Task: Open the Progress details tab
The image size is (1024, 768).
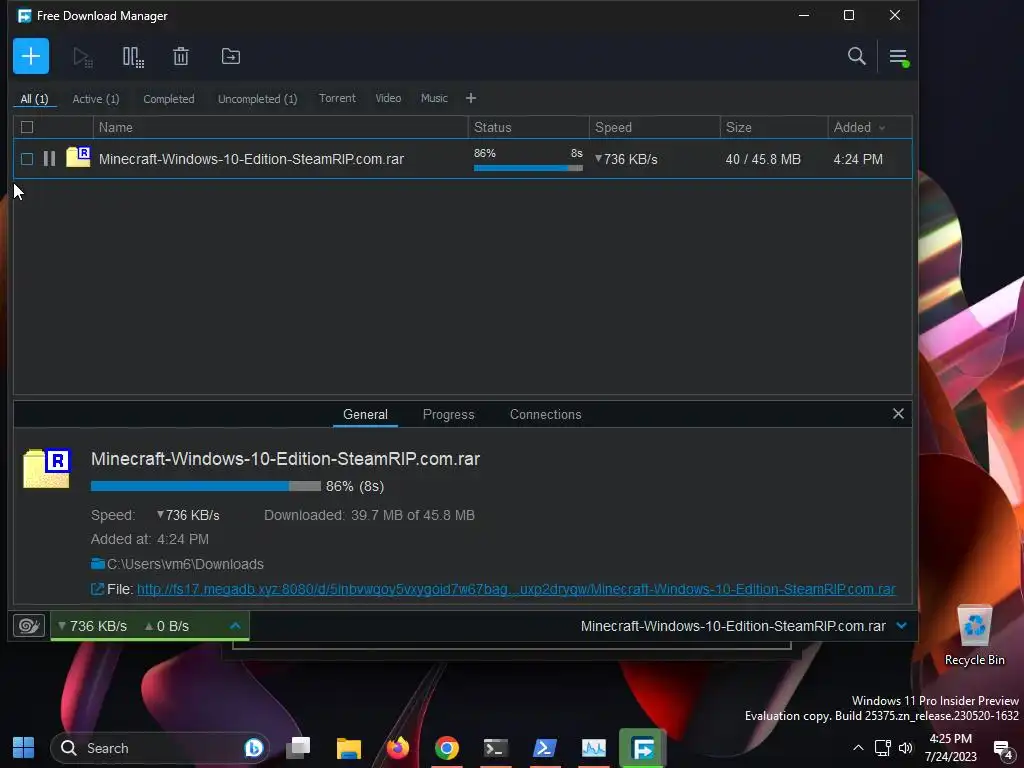Action: point(448,415)
